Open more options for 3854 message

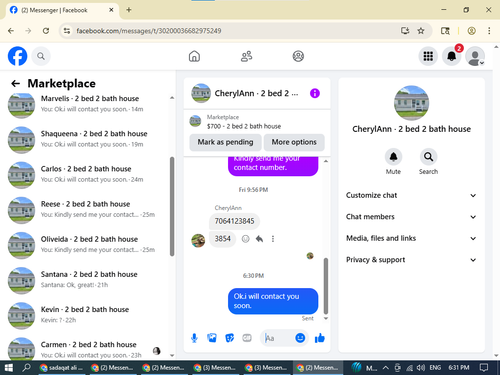(273, 239)
